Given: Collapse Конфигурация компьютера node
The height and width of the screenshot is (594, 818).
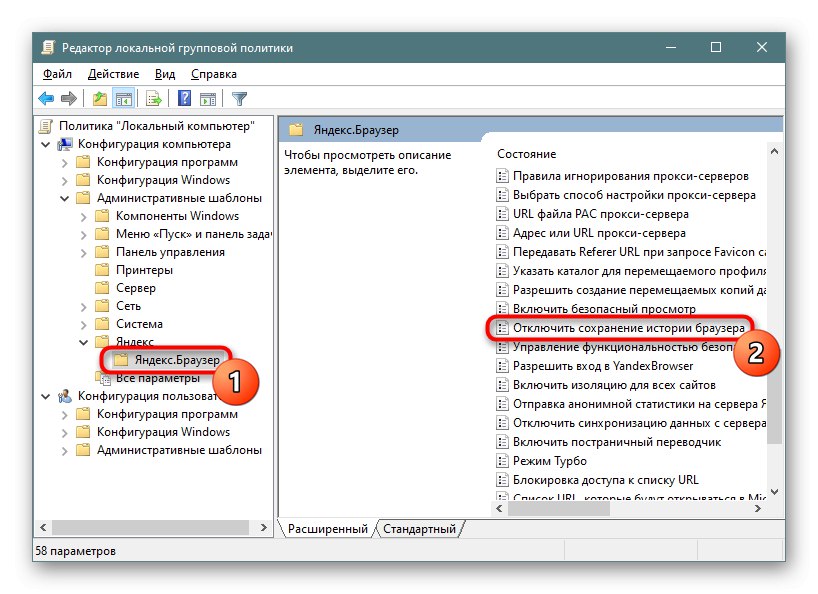Looking at the screenshot, I should coord(46,144).
